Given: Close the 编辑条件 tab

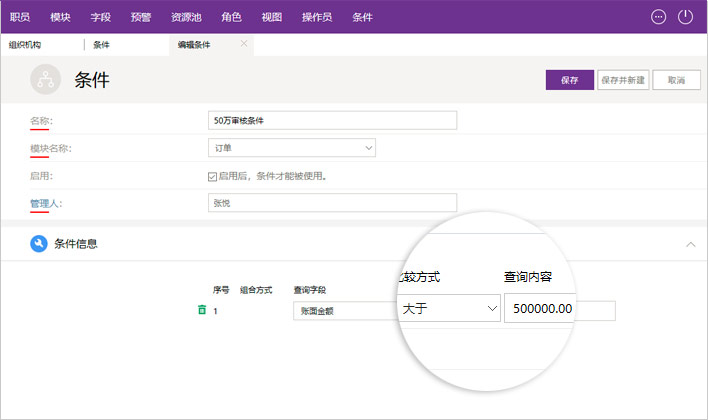Looking at the screenshot, I should pyautogui.click(x=245, y=44).
